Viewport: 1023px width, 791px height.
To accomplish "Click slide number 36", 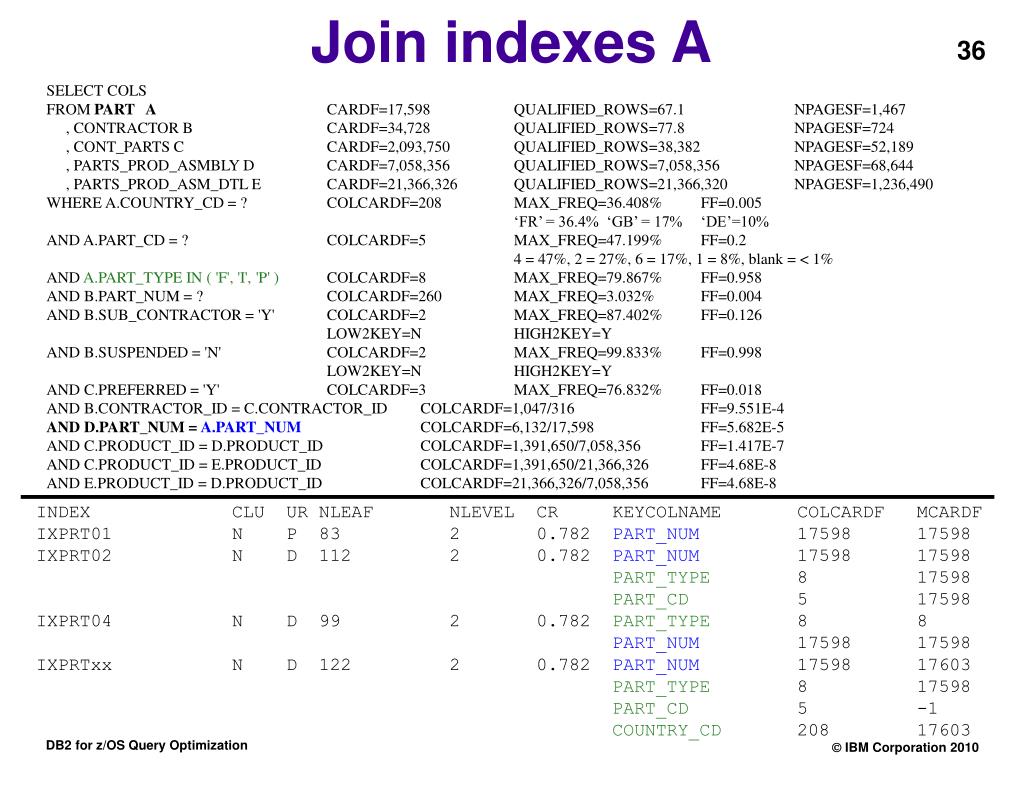I will 971,51.
